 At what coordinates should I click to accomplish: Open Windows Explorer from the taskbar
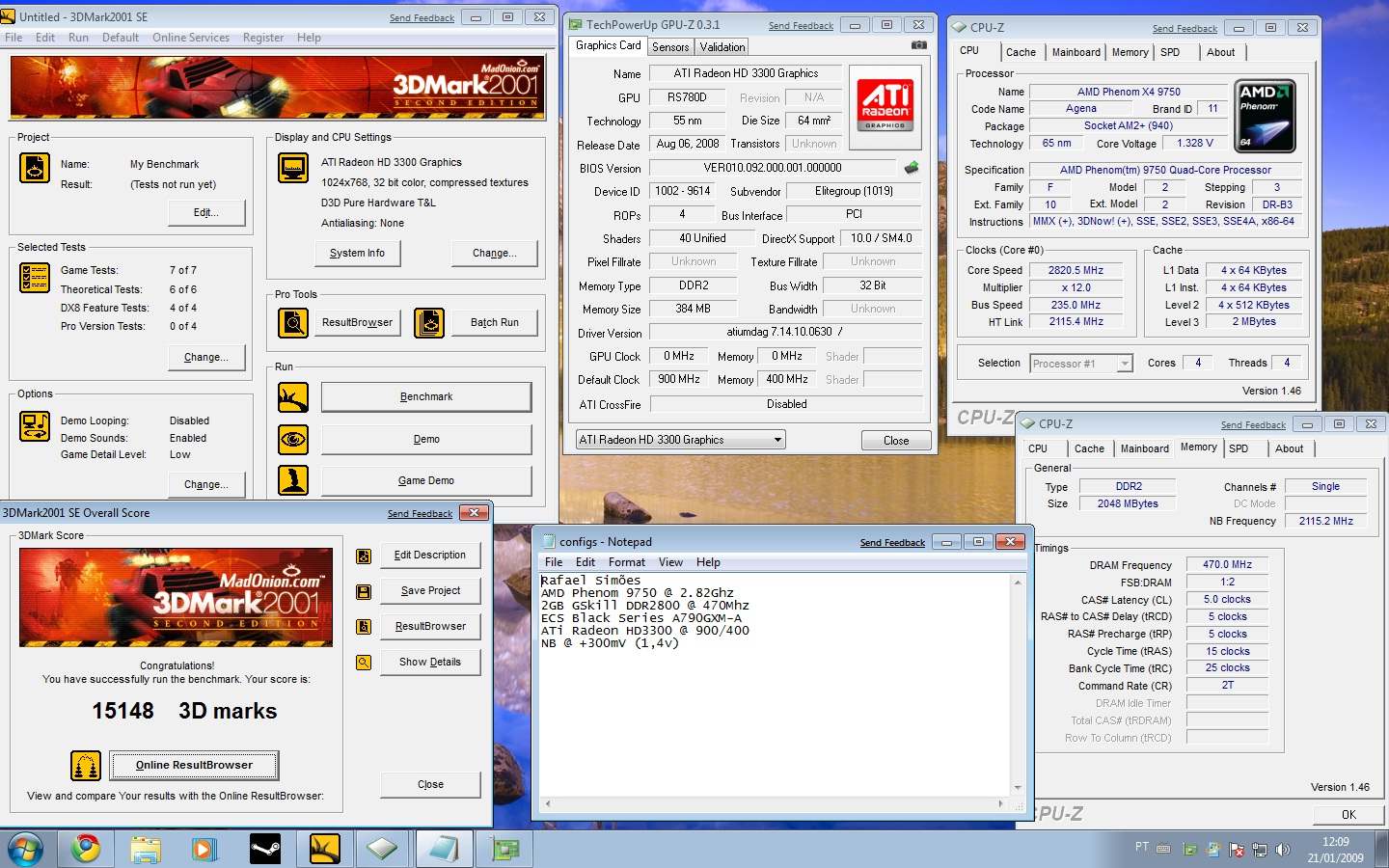coord(146,849)
